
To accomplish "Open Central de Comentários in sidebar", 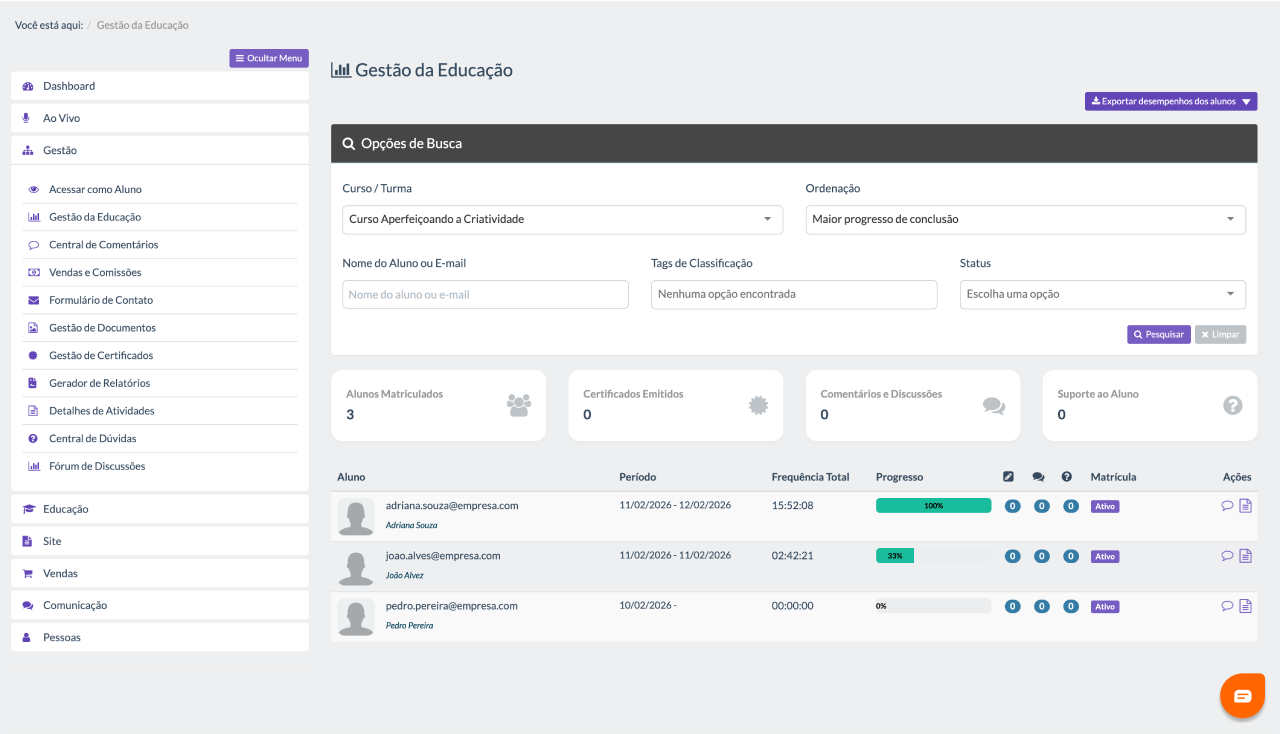I will (103, 245).
